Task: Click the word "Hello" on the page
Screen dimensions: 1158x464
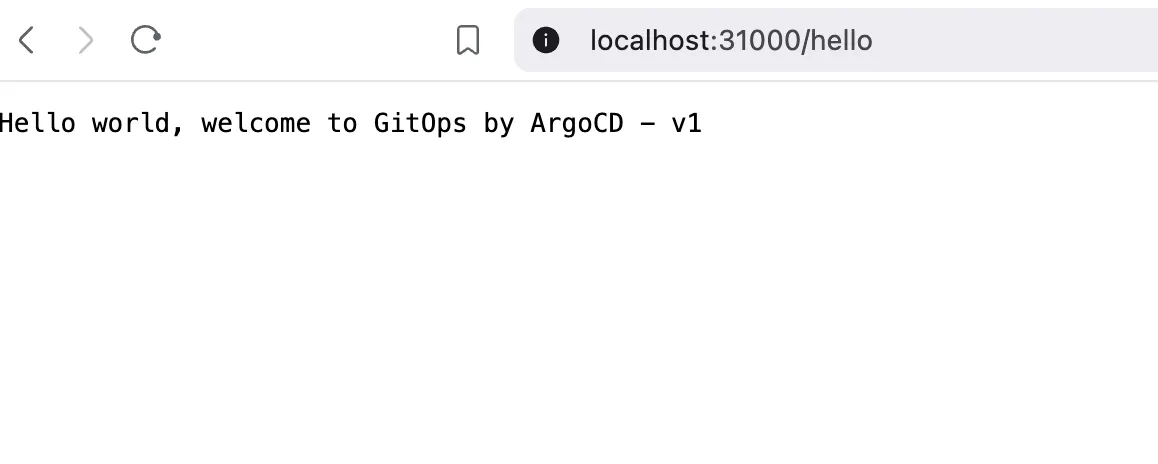Action: 38,123
